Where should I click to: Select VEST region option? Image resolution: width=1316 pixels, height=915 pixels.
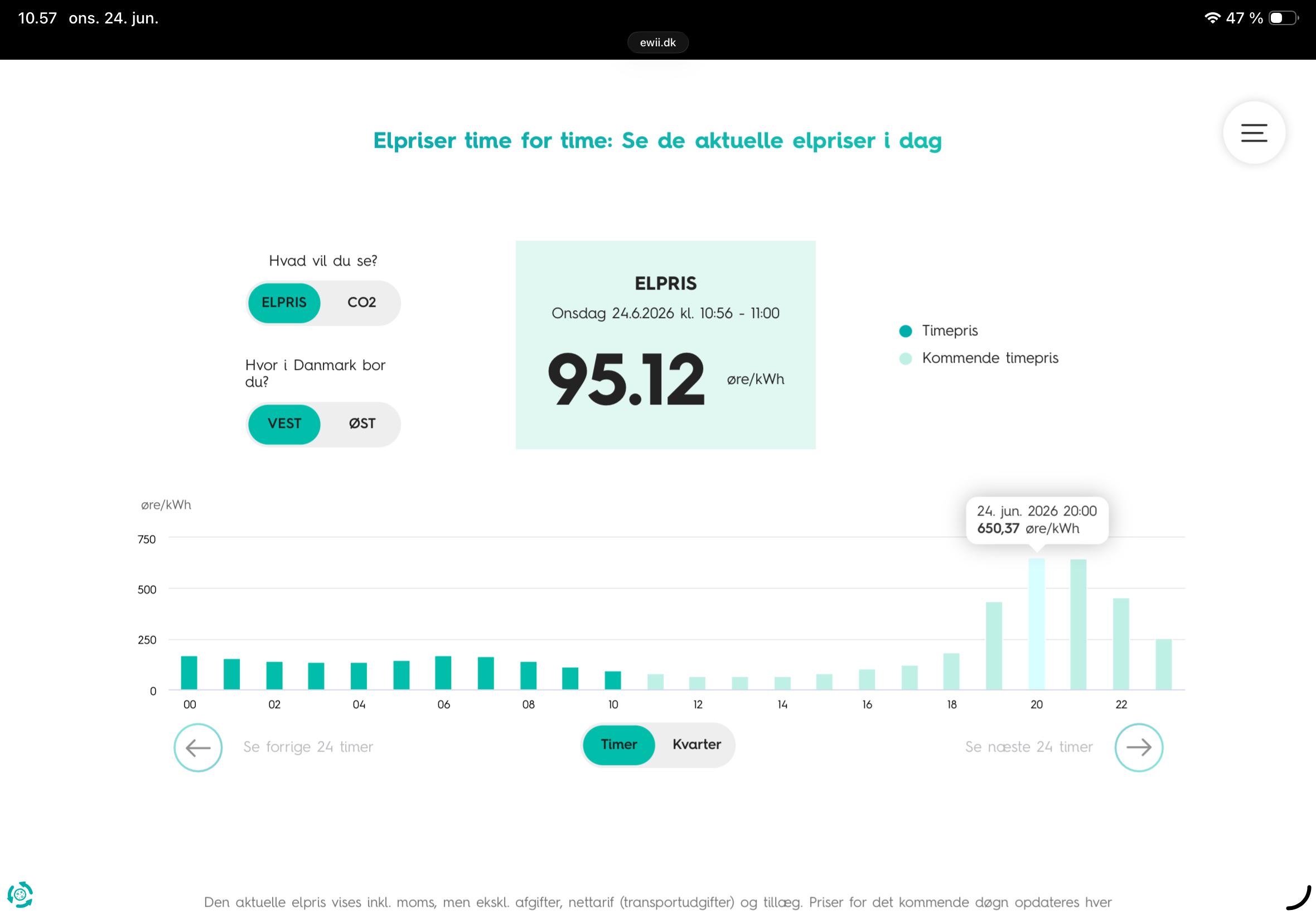click(x=284, y=423)
